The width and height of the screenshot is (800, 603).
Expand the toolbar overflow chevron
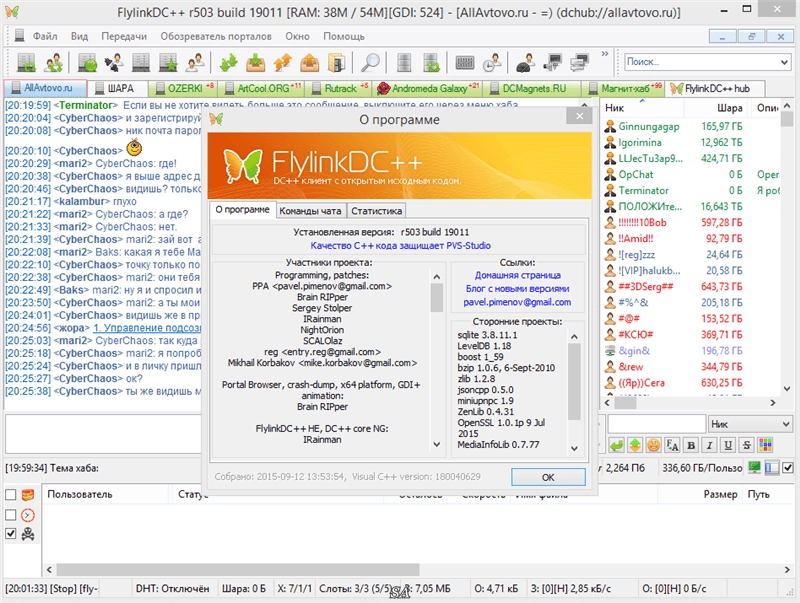pyautogui.click(x=605, y=54)
